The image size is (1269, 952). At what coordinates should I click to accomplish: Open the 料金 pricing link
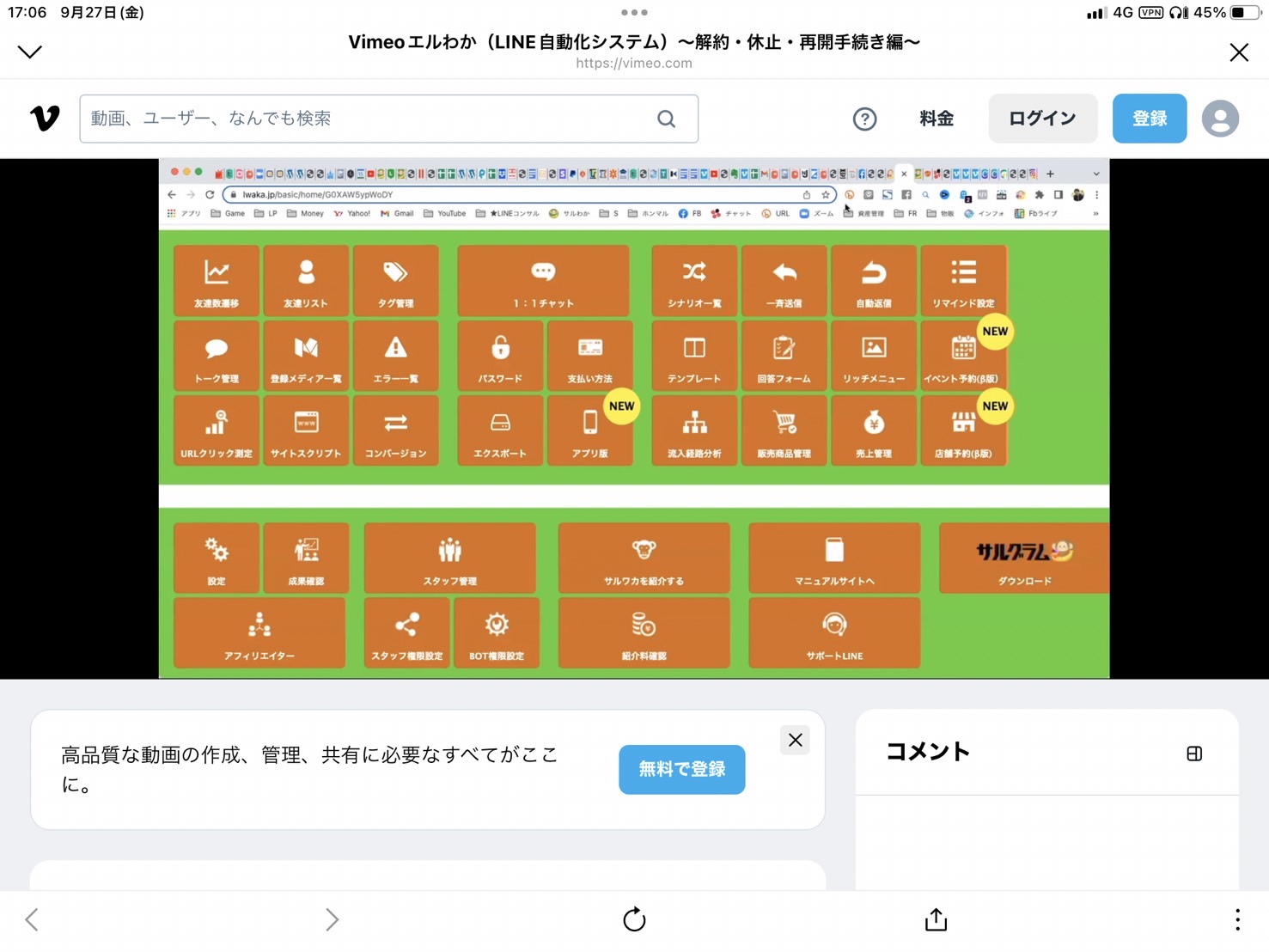[x=936, y=119]
